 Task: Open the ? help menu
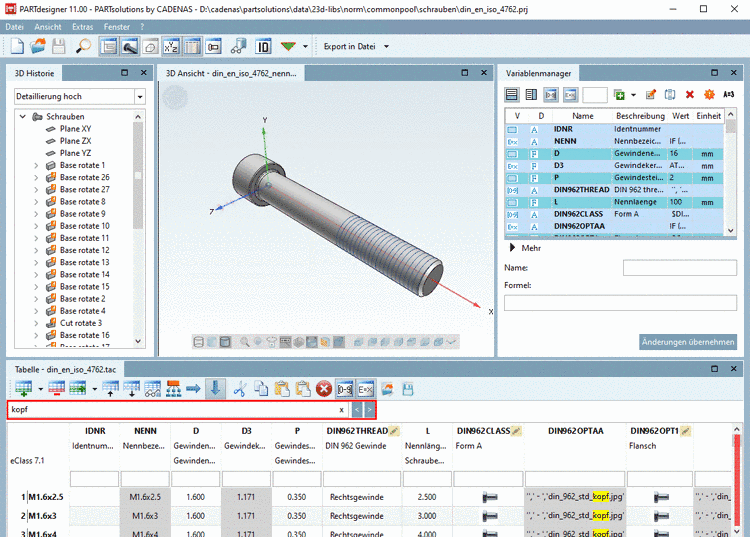coord(142,27)
